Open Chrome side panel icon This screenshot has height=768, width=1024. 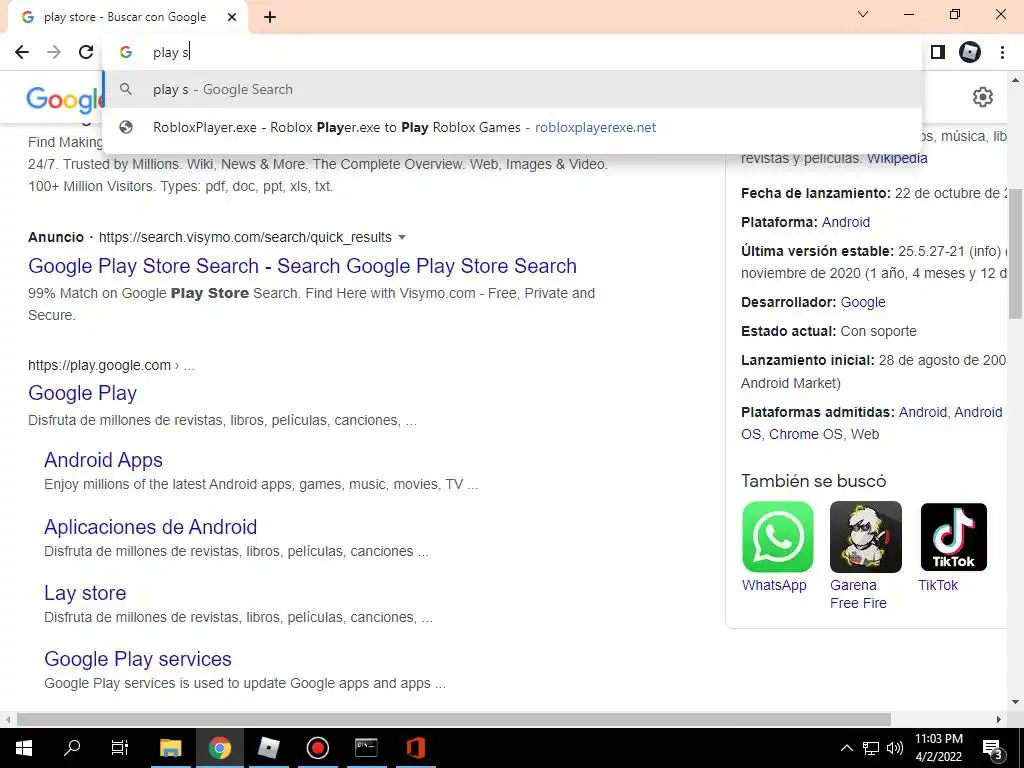[x=938, y=52]
